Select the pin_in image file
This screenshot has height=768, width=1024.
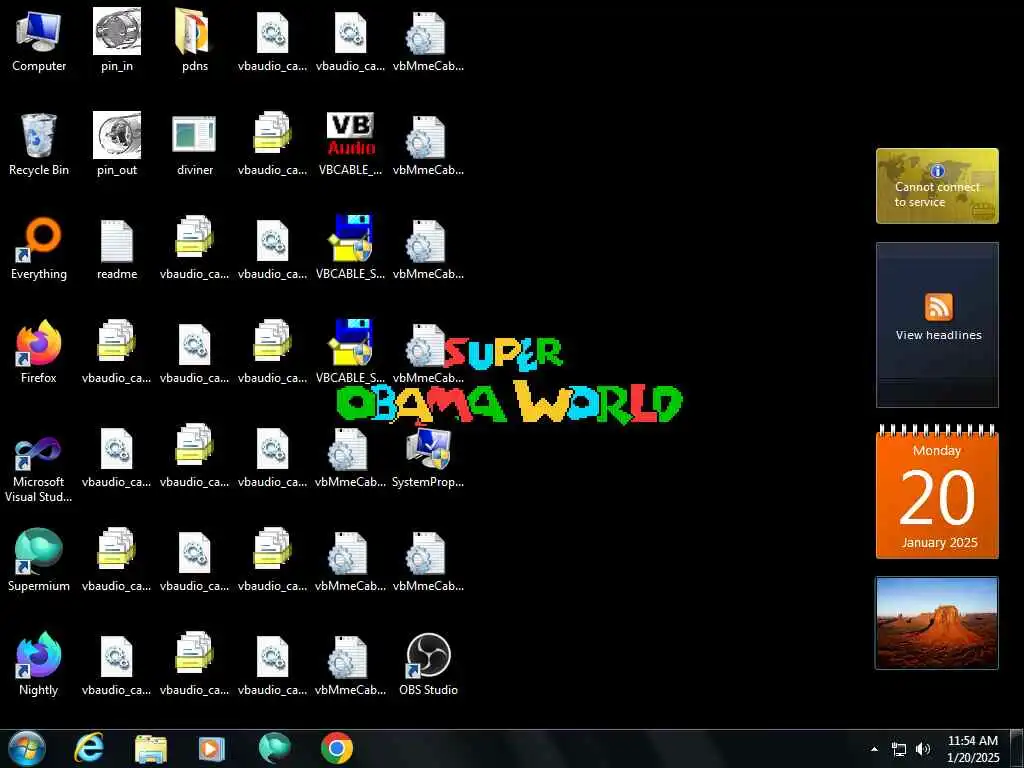click(x=117, y=40)
